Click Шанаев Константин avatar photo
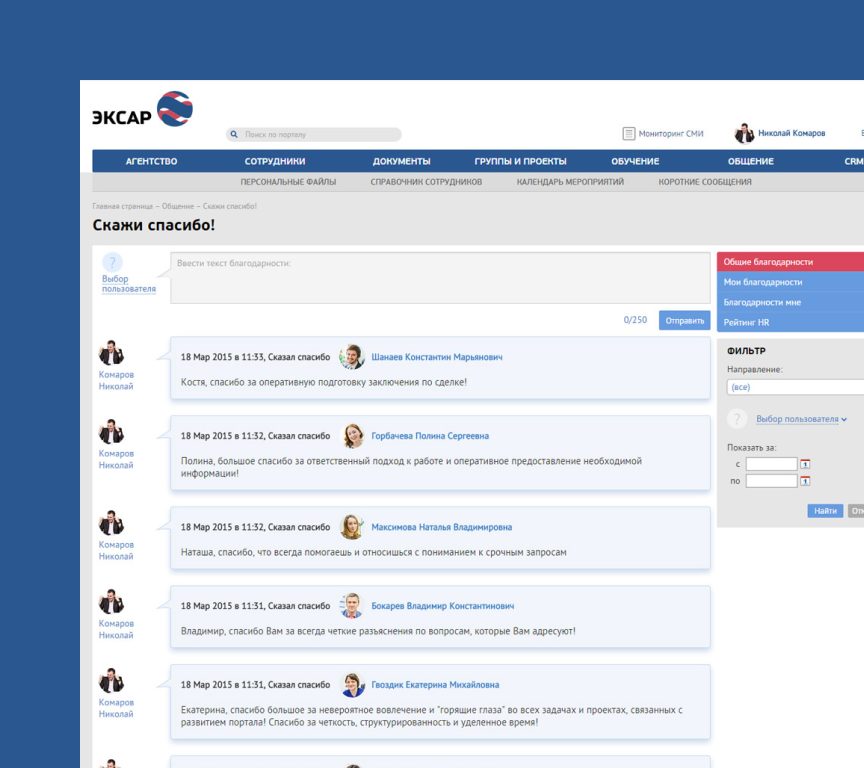864x768 pixels. 352,357
